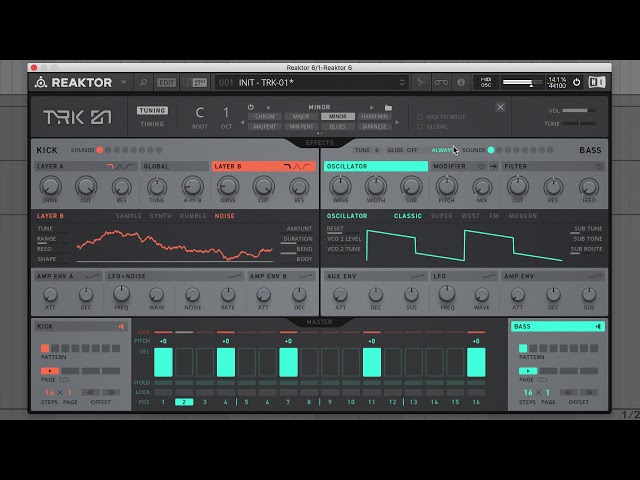640x480 pixels.
Task: Click the LFO+NOISE curve icon
Action: point(235,277)
